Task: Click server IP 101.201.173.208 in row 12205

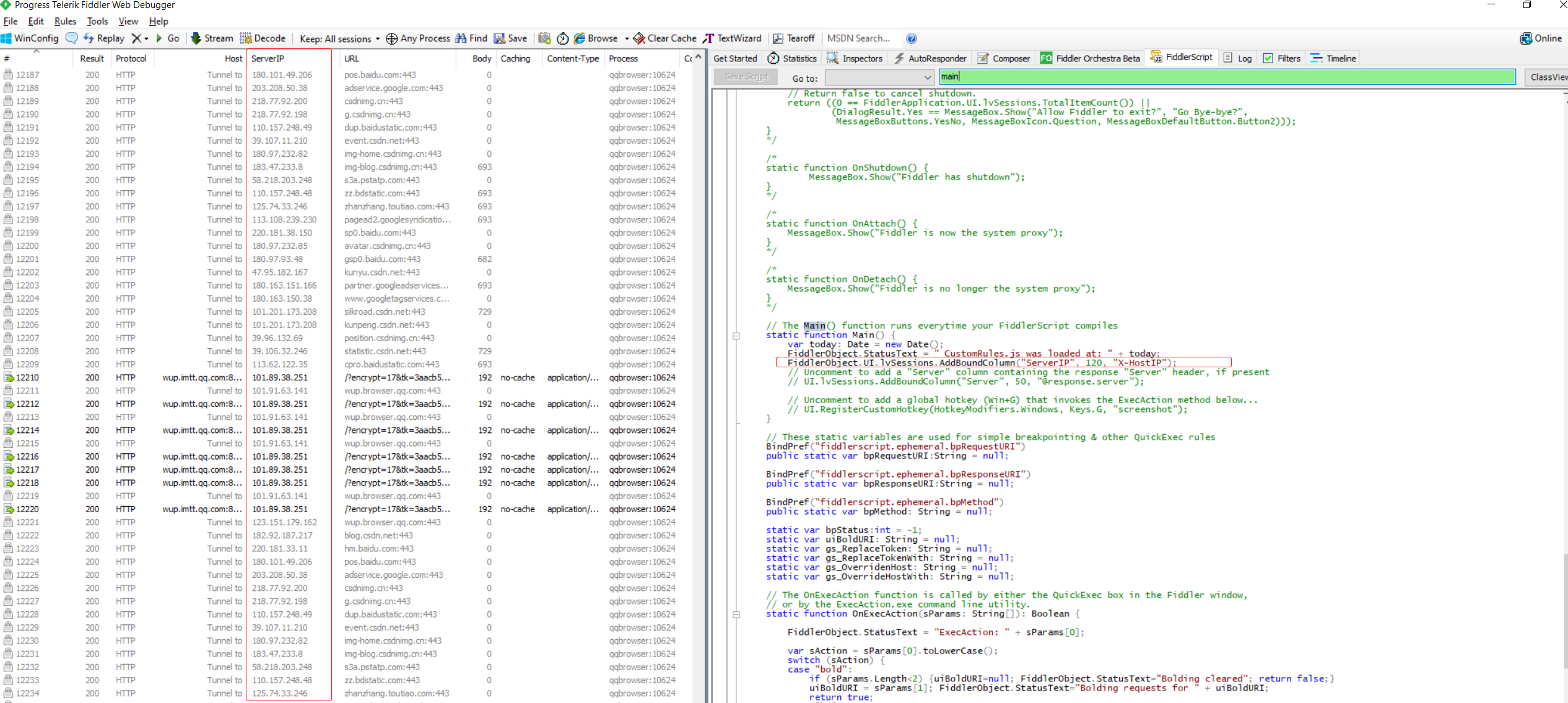Action: click(284, 312)
